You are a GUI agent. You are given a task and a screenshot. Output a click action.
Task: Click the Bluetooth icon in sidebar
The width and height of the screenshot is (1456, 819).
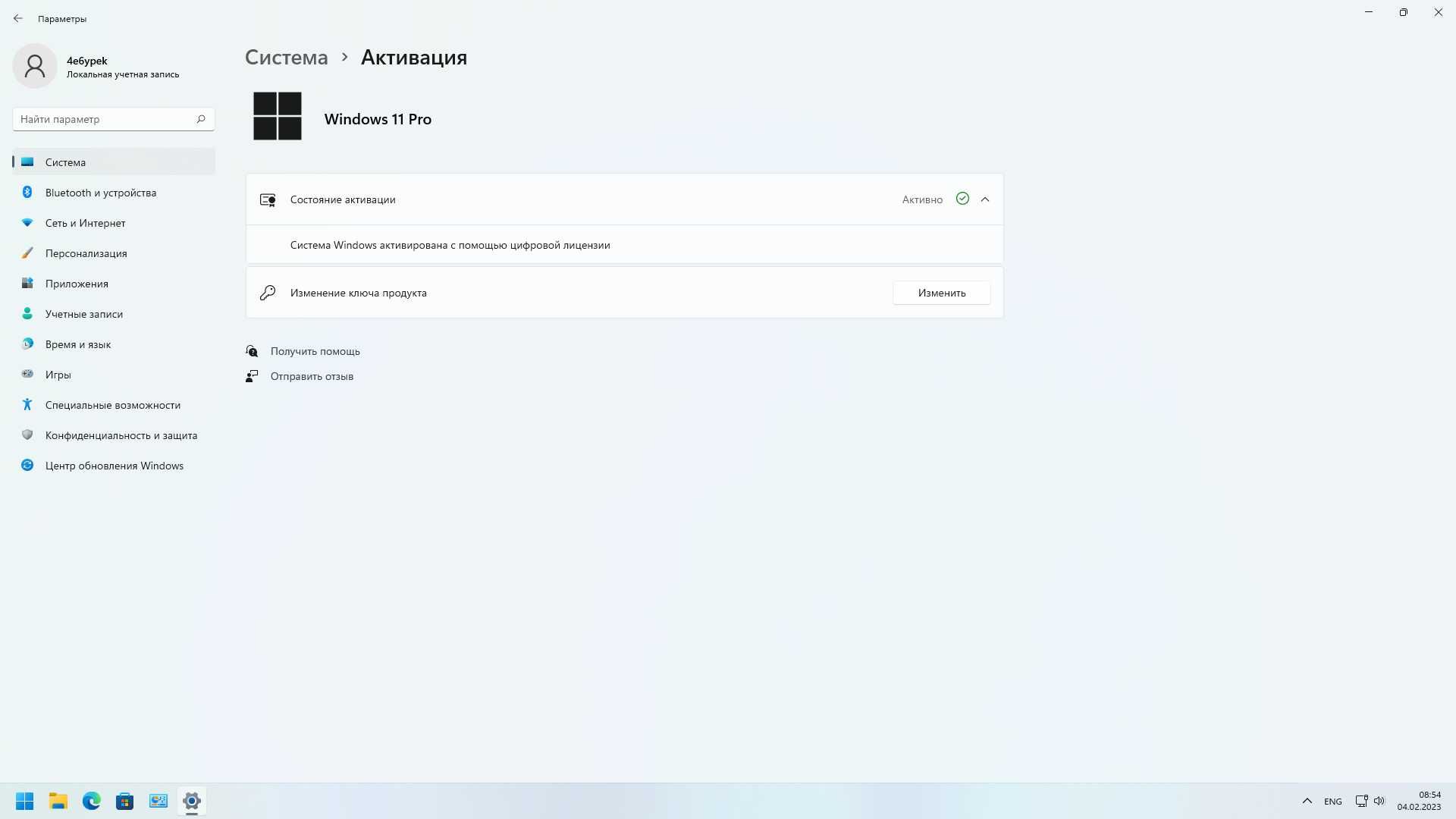pos(27,193)
